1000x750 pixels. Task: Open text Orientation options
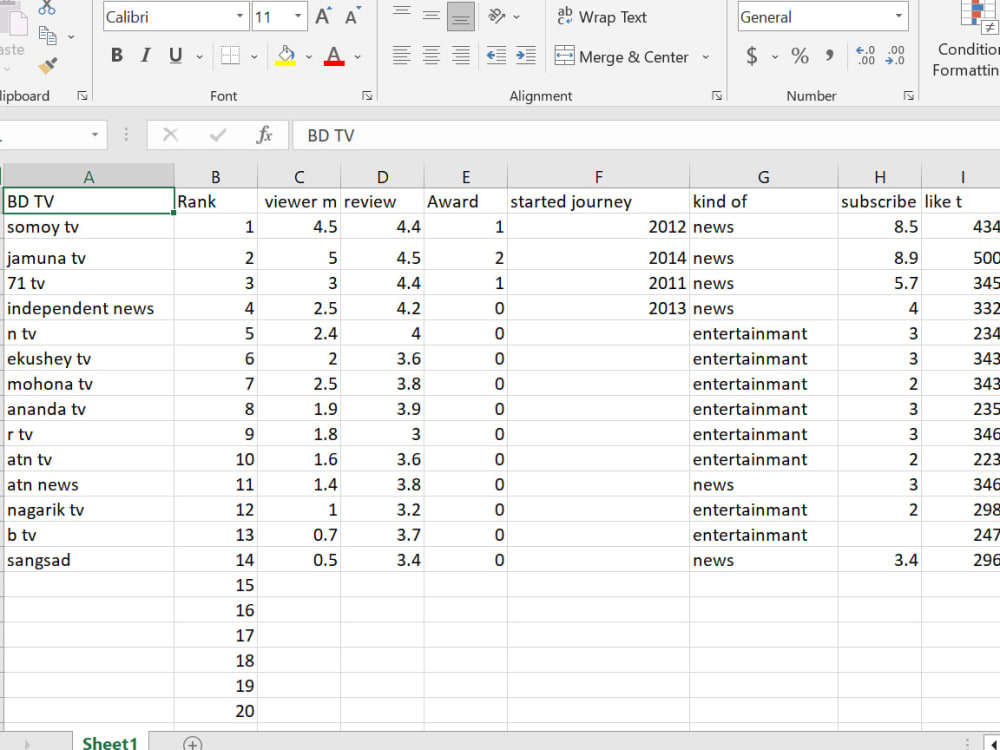pos(503,16)
